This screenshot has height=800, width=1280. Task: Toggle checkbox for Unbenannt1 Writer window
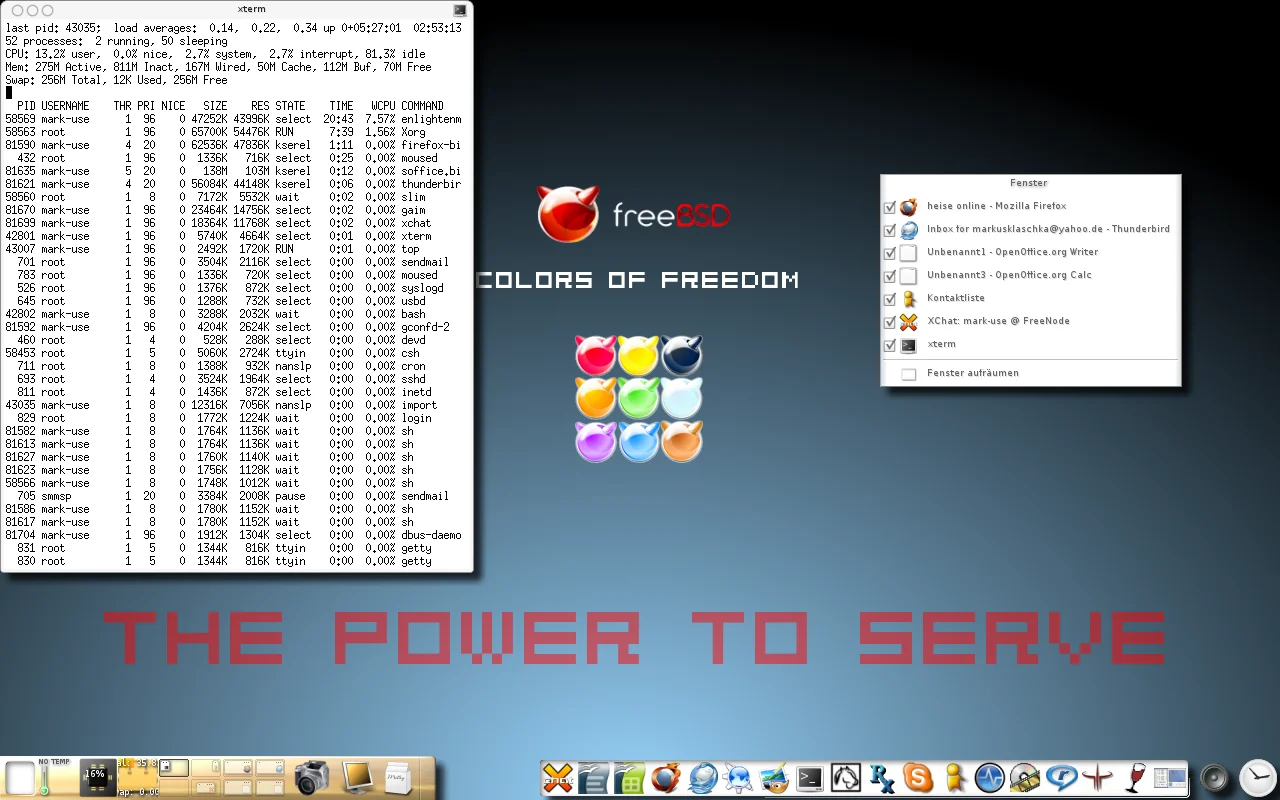tap(890, 253)
